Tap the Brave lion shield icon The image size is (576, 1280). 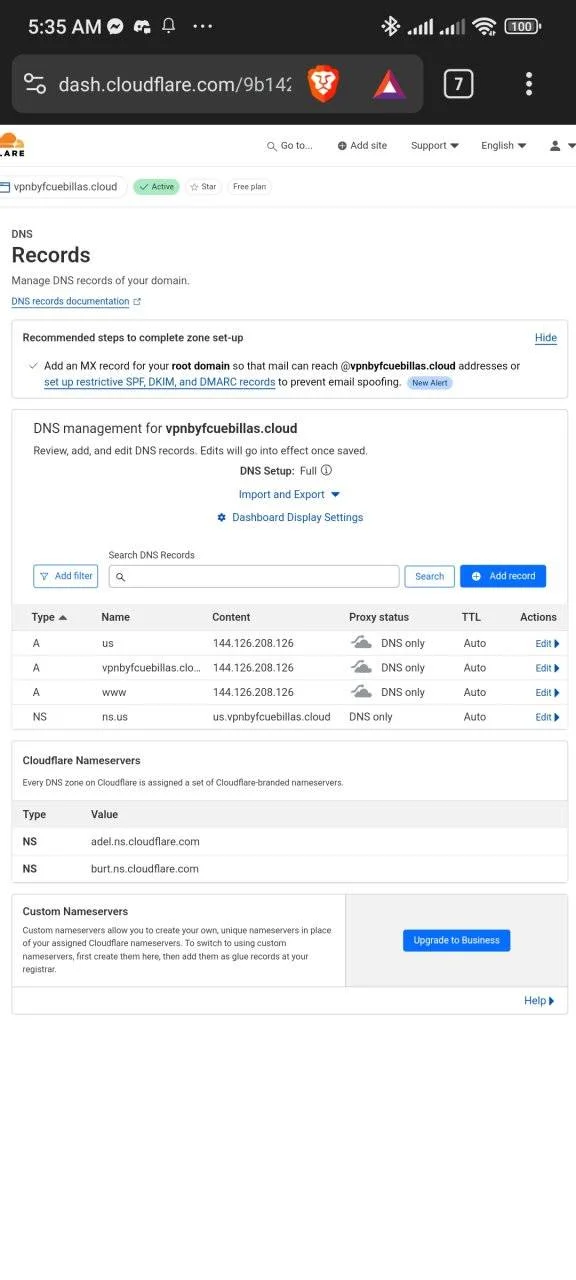pos(323,84)
